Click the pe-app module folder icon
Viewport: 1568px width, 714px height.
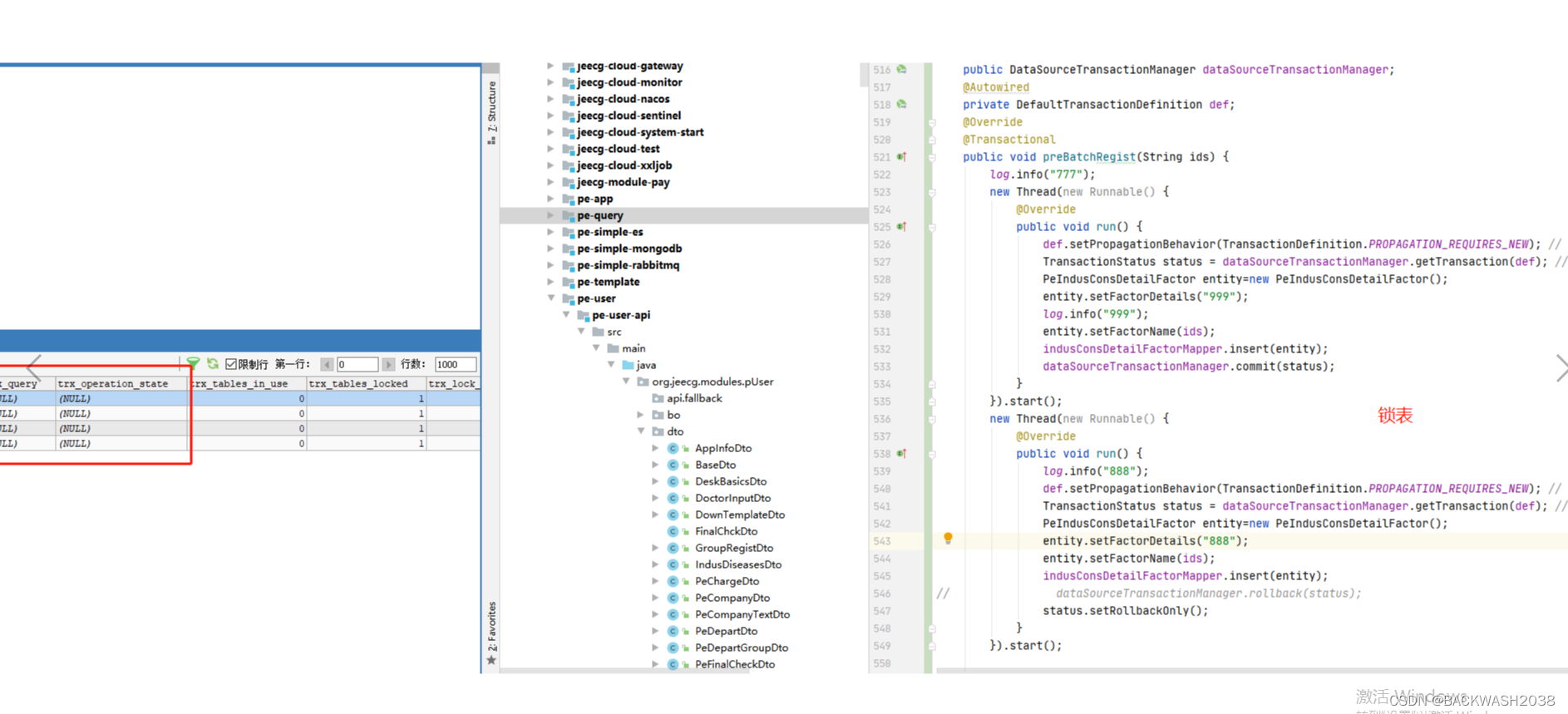pos(569,199)
